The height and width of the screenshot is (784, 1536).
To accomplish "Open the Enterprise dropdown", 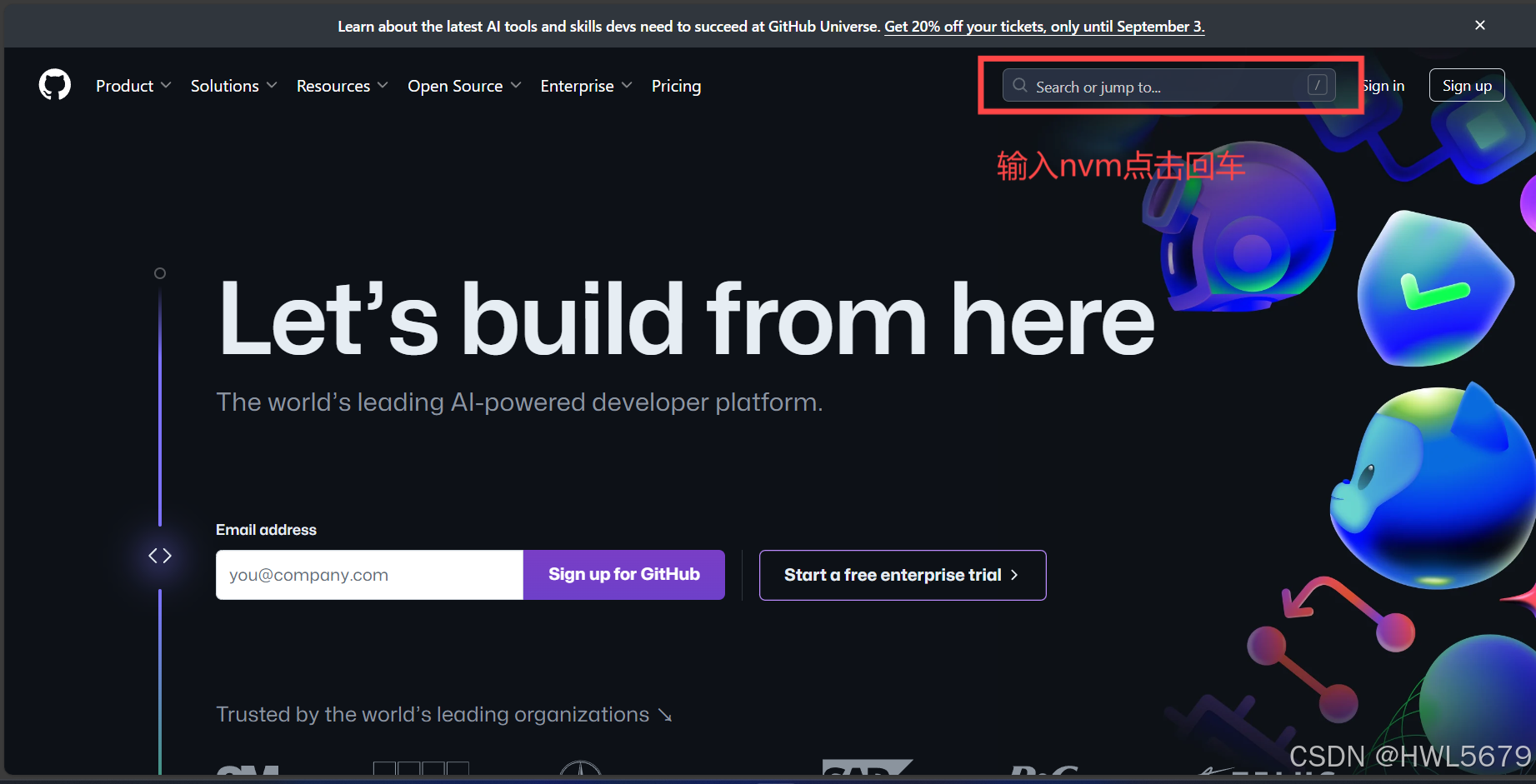I will [x=586, y=86].
